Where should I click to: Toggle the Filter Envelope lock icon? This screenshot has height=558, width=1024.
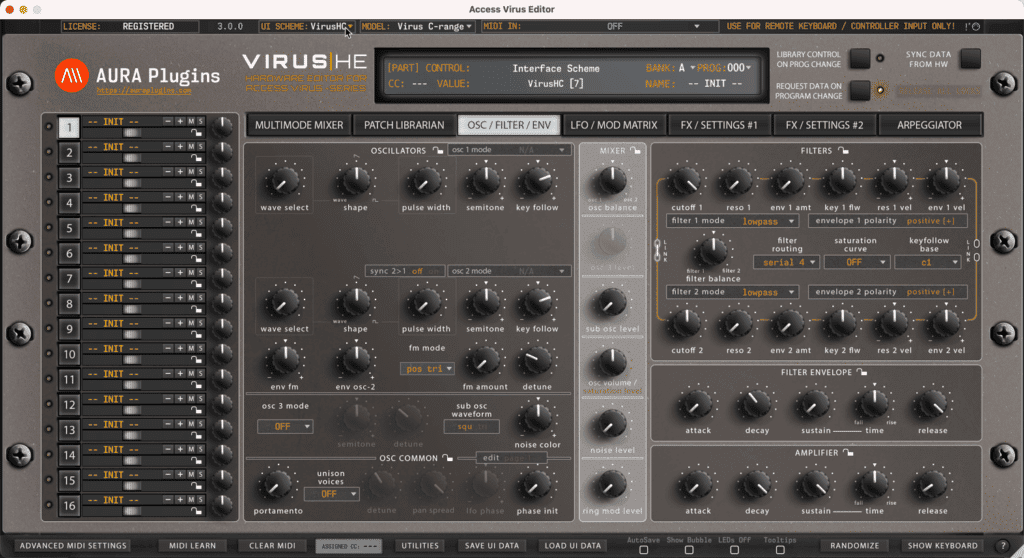862,372
